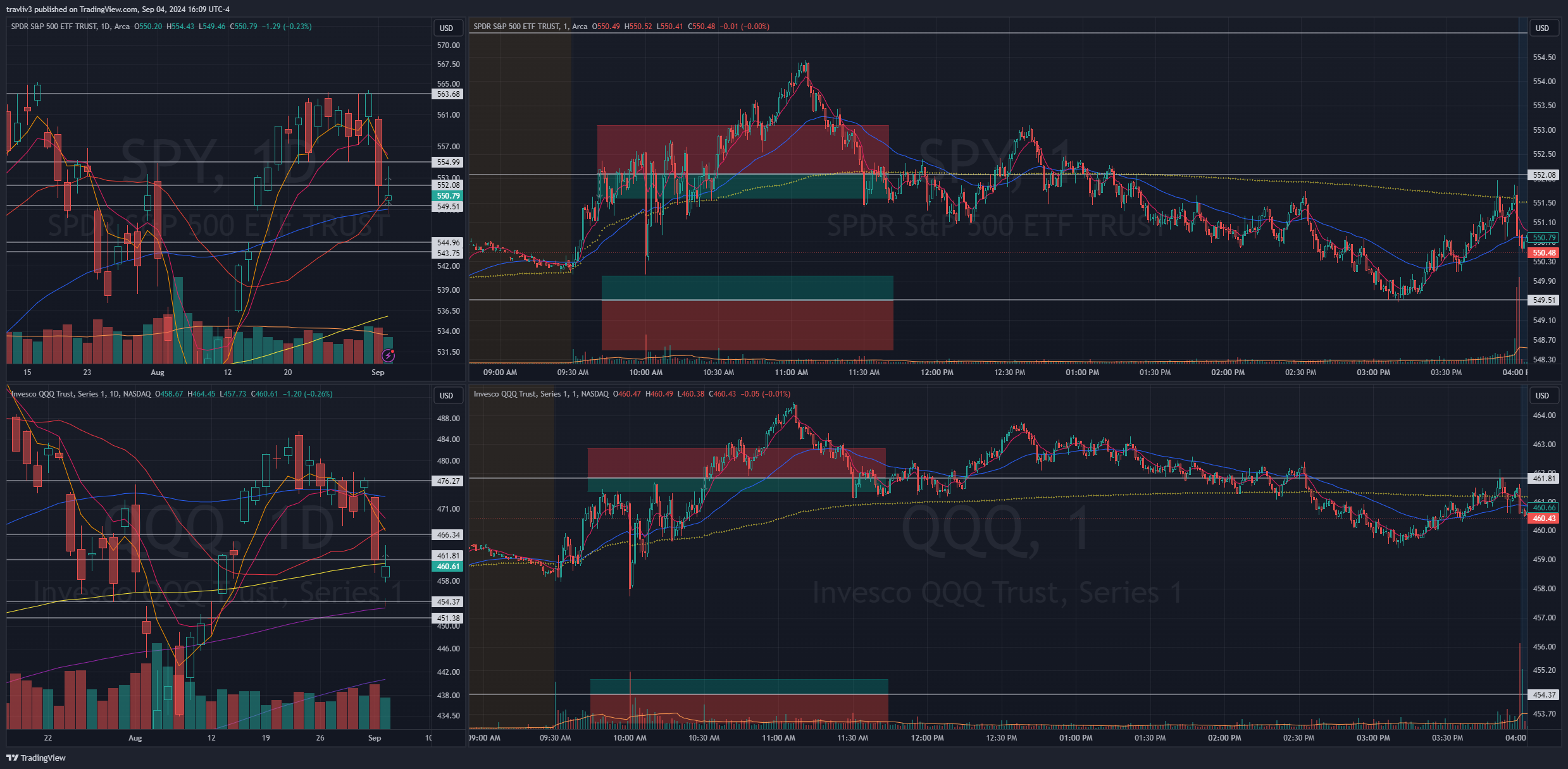Click the red 550.48 last price tag

coord(1544,253)
